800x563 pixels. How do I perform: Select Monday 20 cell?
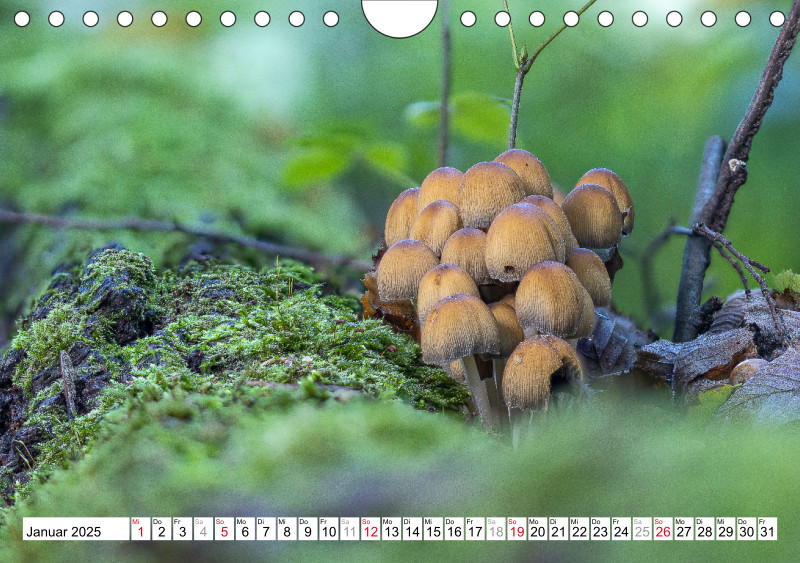pos(538,529)
